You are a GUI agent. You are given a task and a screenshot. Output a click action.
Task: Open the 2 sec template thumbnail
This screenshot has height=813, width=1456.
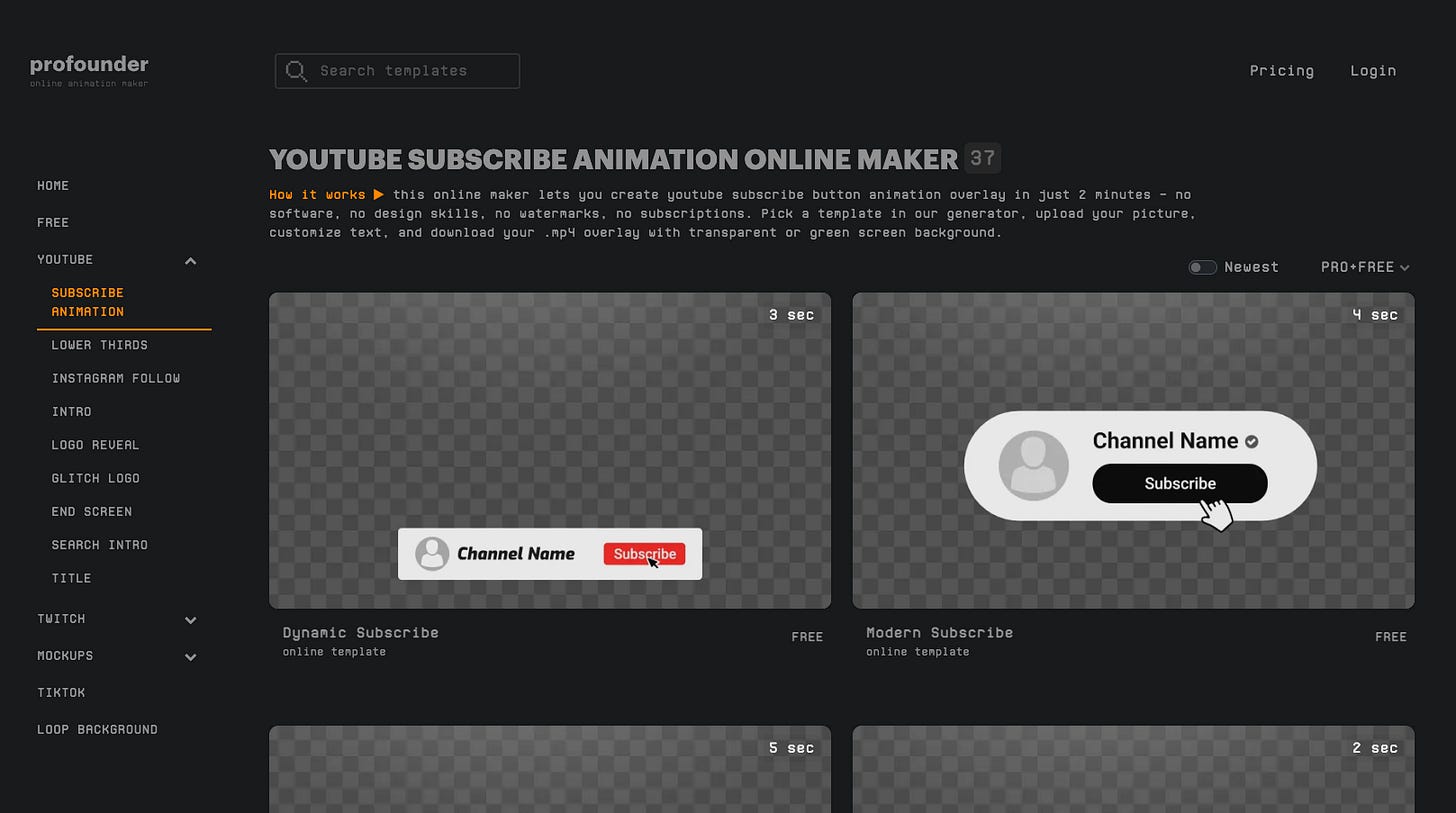click(1133, 770)
